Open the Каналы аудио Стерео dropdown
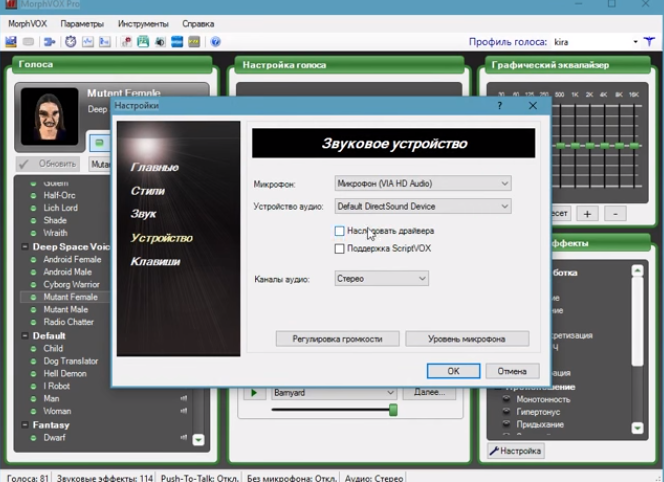This screenshot has height=482, width=664. (x=382, y=279)
